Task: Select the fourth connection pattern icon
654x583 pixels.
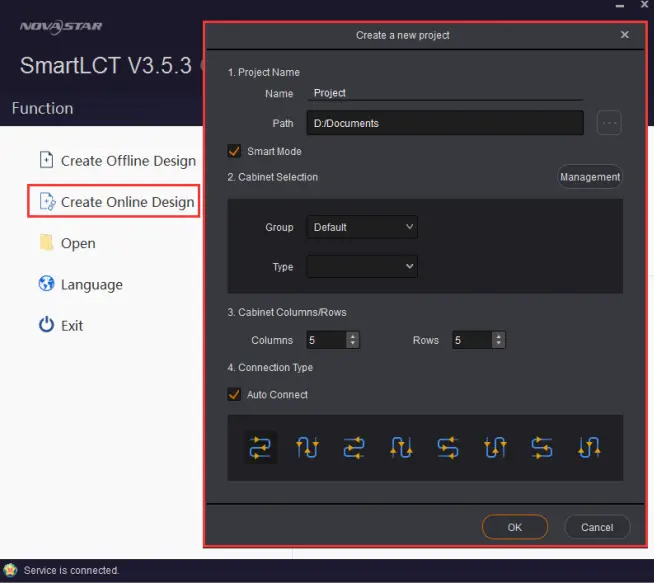Action: coord(401,447)
